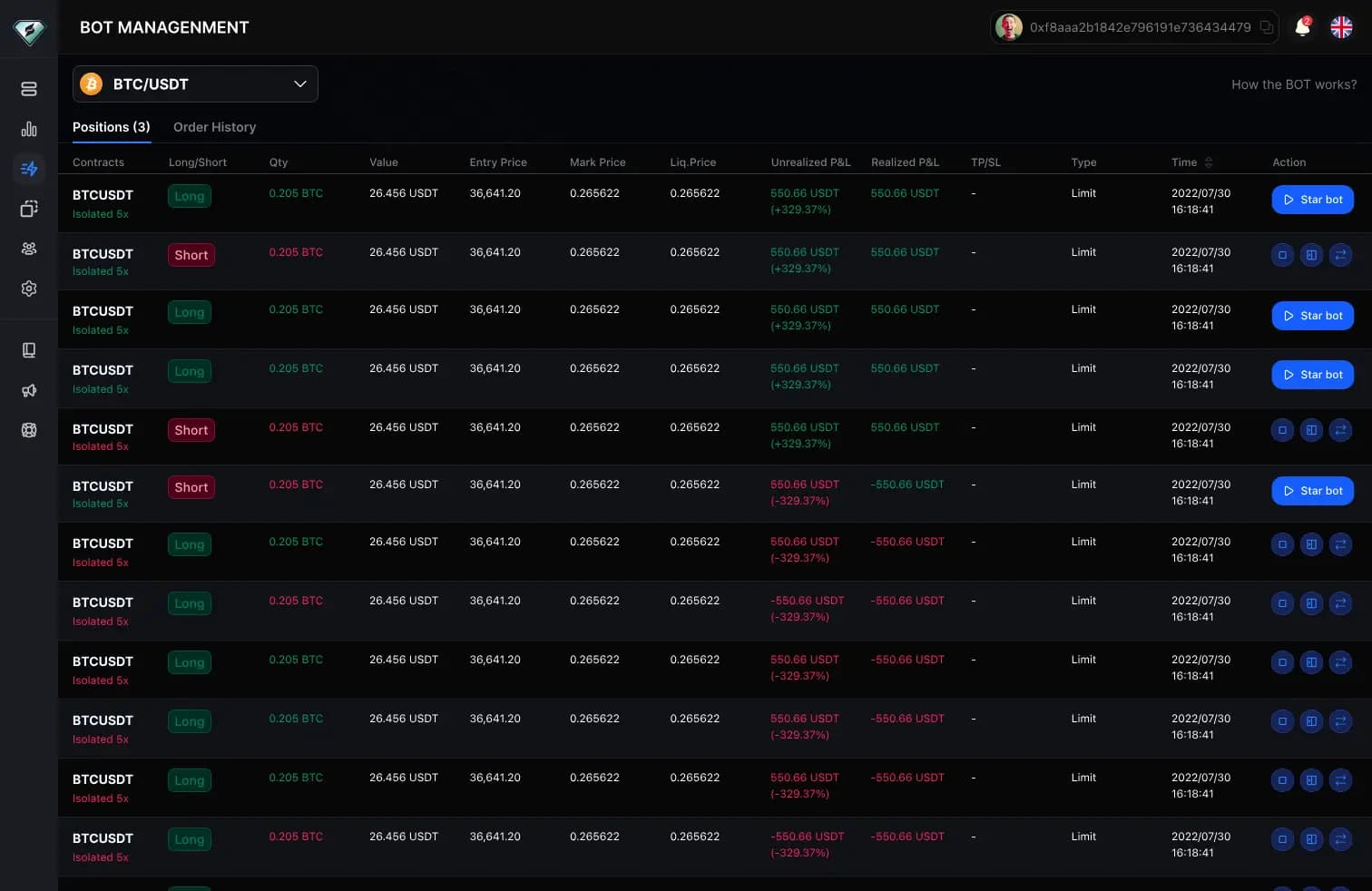Select the bot lightning icon in sidebar
The height and width of the screenshot is (891, 1372).
[29, 169]
